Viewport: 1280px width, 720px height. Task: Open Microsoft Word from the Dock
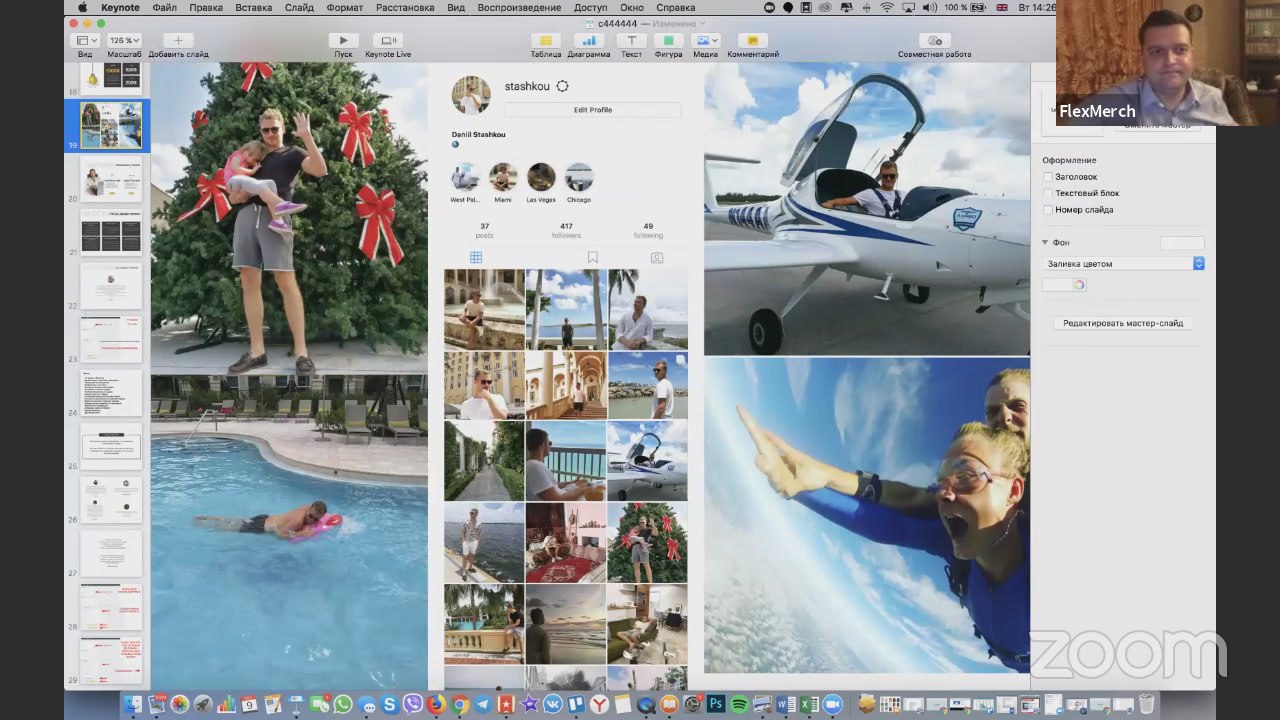(x=786, y=704)
